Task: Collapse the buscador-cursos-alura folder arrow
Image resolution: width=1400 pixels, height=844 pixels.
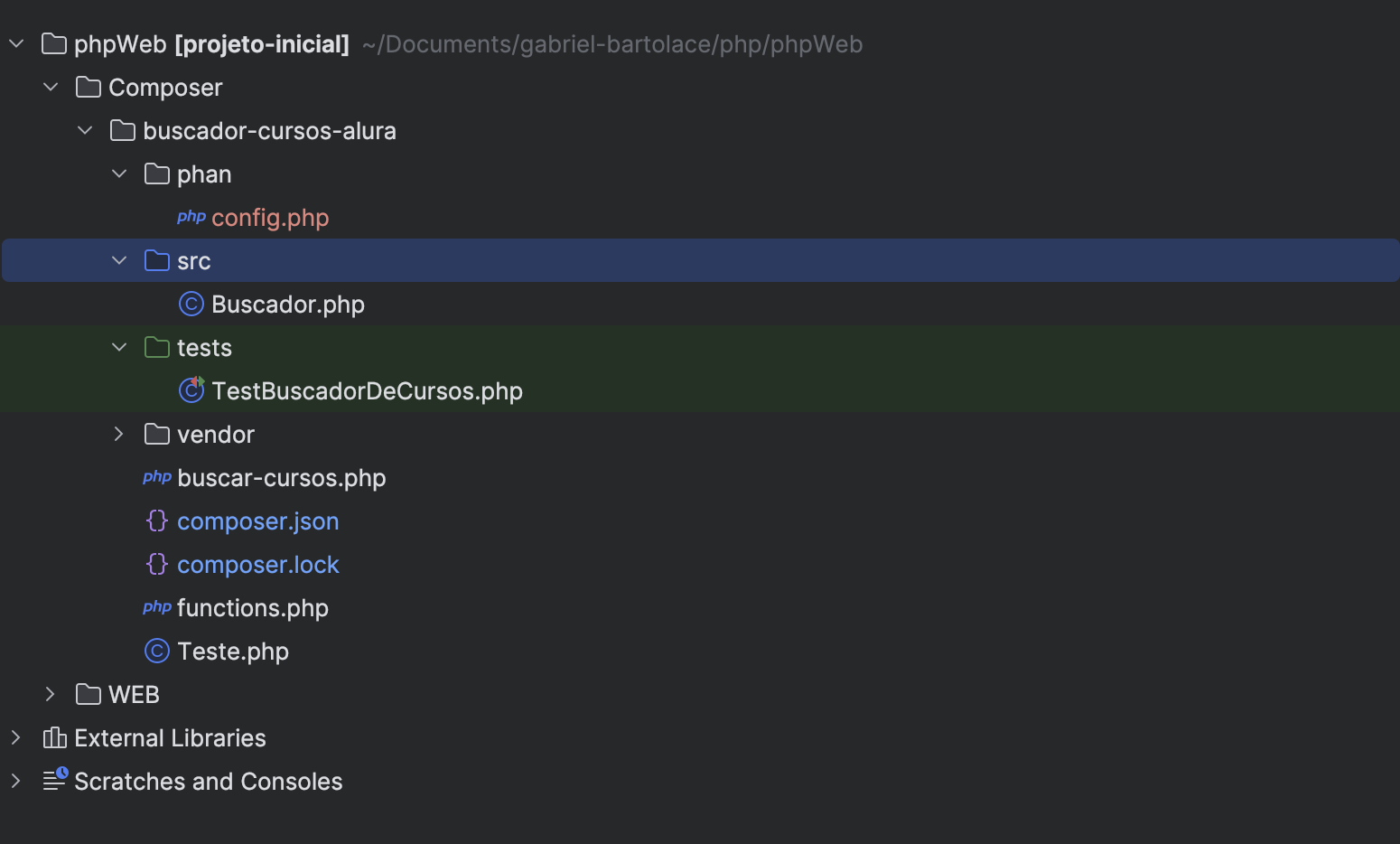Action: point(85,130)
